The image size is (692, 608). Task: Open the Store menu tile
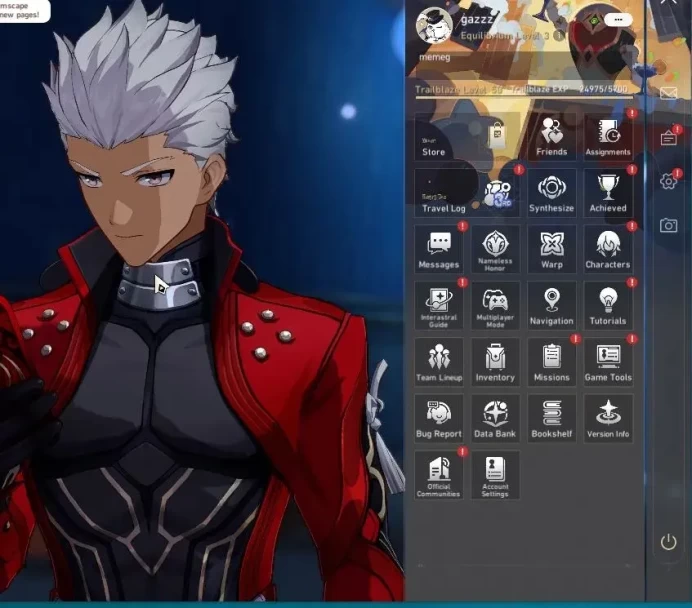pyautogui.click(x=466, y=136)
